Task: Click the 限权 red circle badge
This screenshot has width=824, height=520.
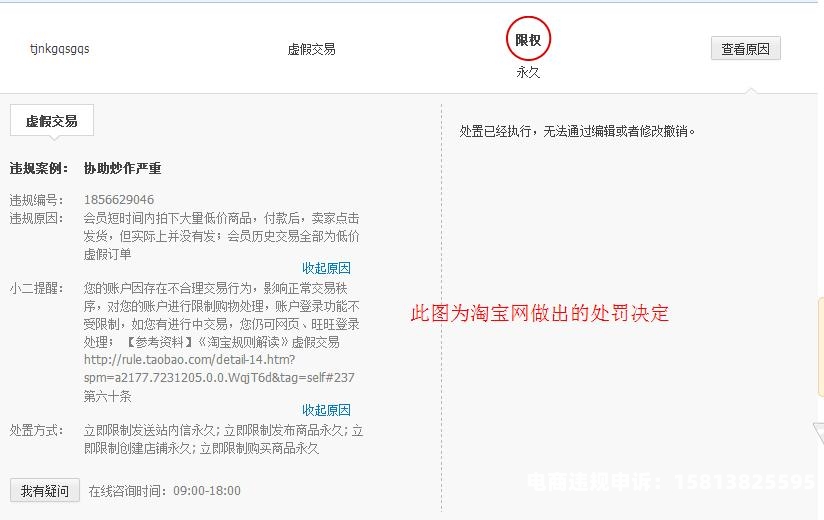Action: [x=528, y=39]
